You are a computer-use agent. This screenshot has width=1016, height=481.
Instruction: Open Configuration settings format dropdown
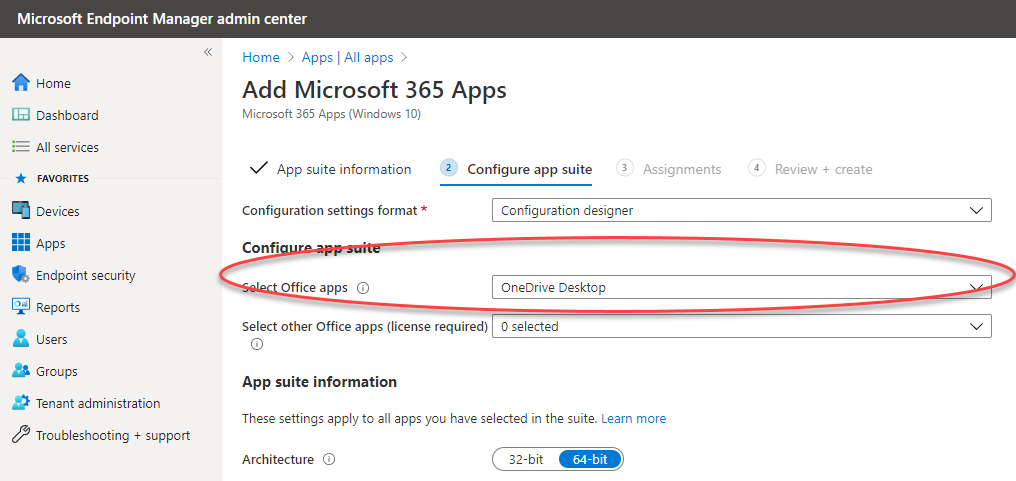click(x=741, y=211)
